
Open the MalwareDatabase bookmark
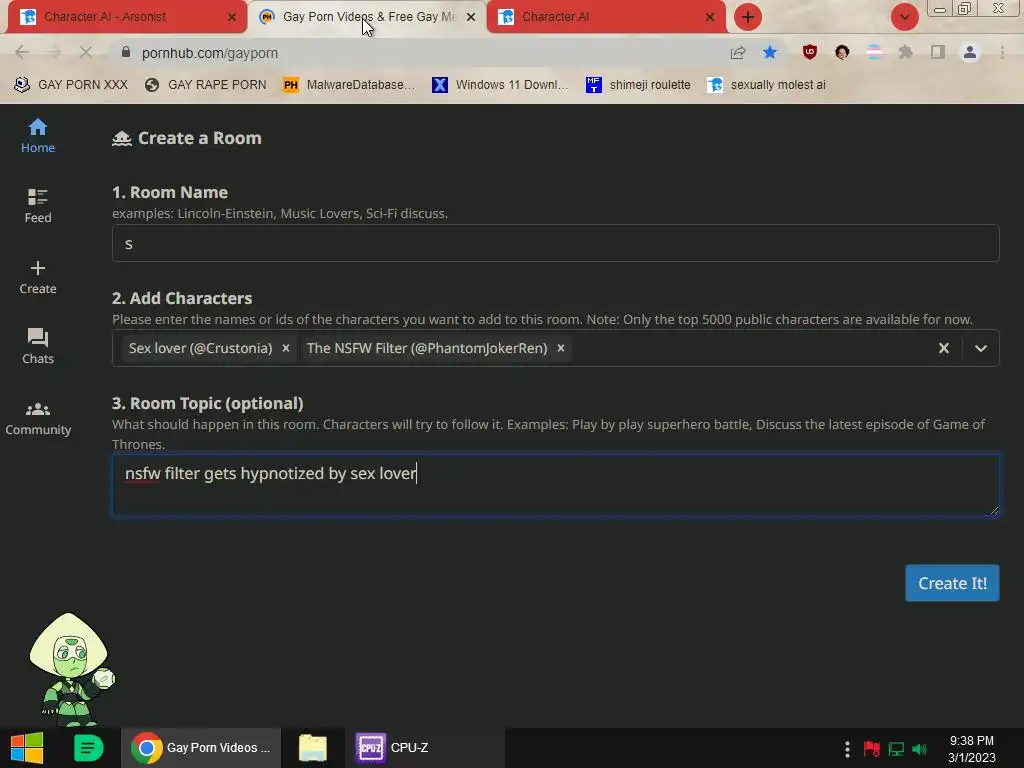[x=349, y=85]
